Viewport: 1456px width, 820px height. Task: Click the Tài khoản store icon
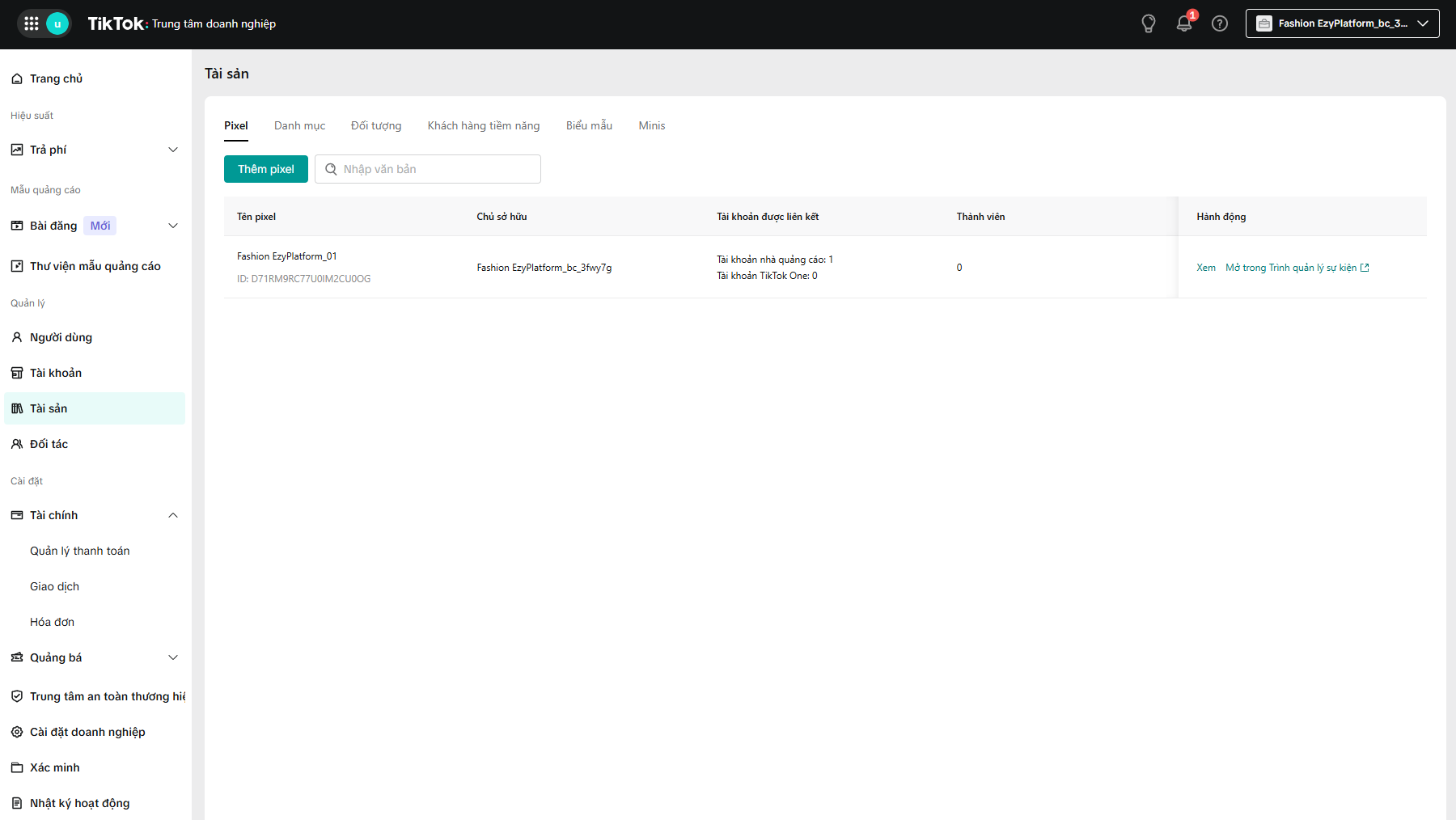pos(17,373)
